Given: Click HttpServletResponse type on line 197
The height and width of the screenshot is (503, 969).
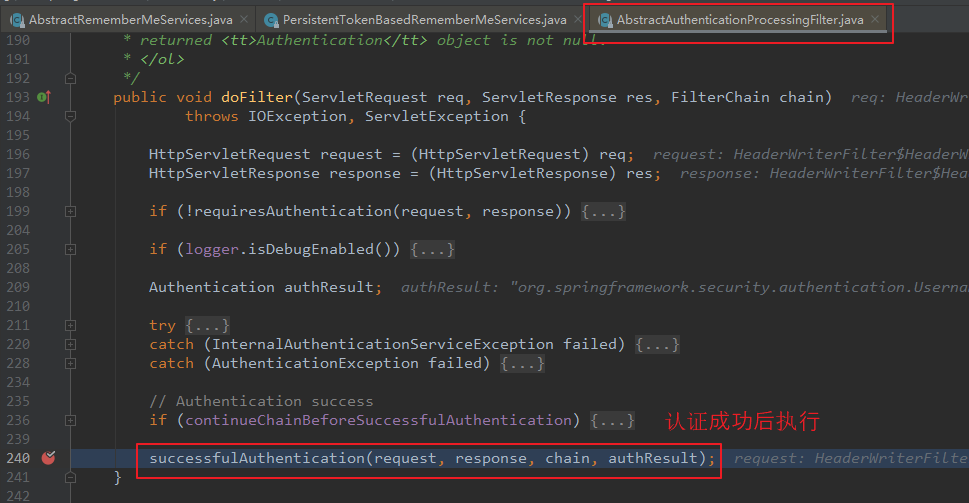Looking at the screenshot, I should pyautogui.click(x=234, y=174).
